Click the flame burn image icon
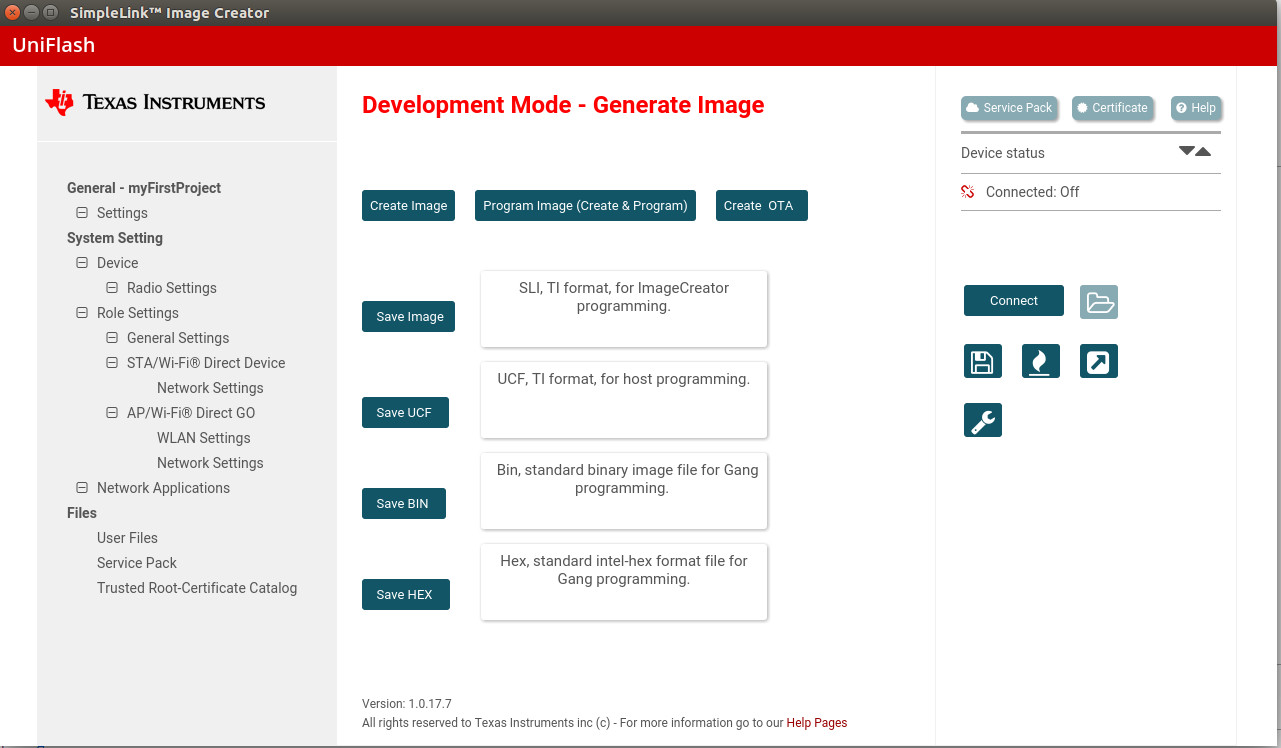The width and height of the screenshot is (1281, 748). click(1040, 361)
